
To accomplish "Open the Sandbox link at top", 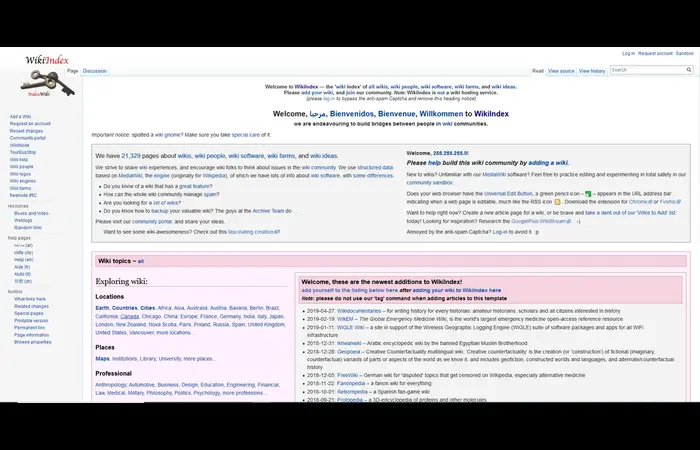I will [684, 54].
